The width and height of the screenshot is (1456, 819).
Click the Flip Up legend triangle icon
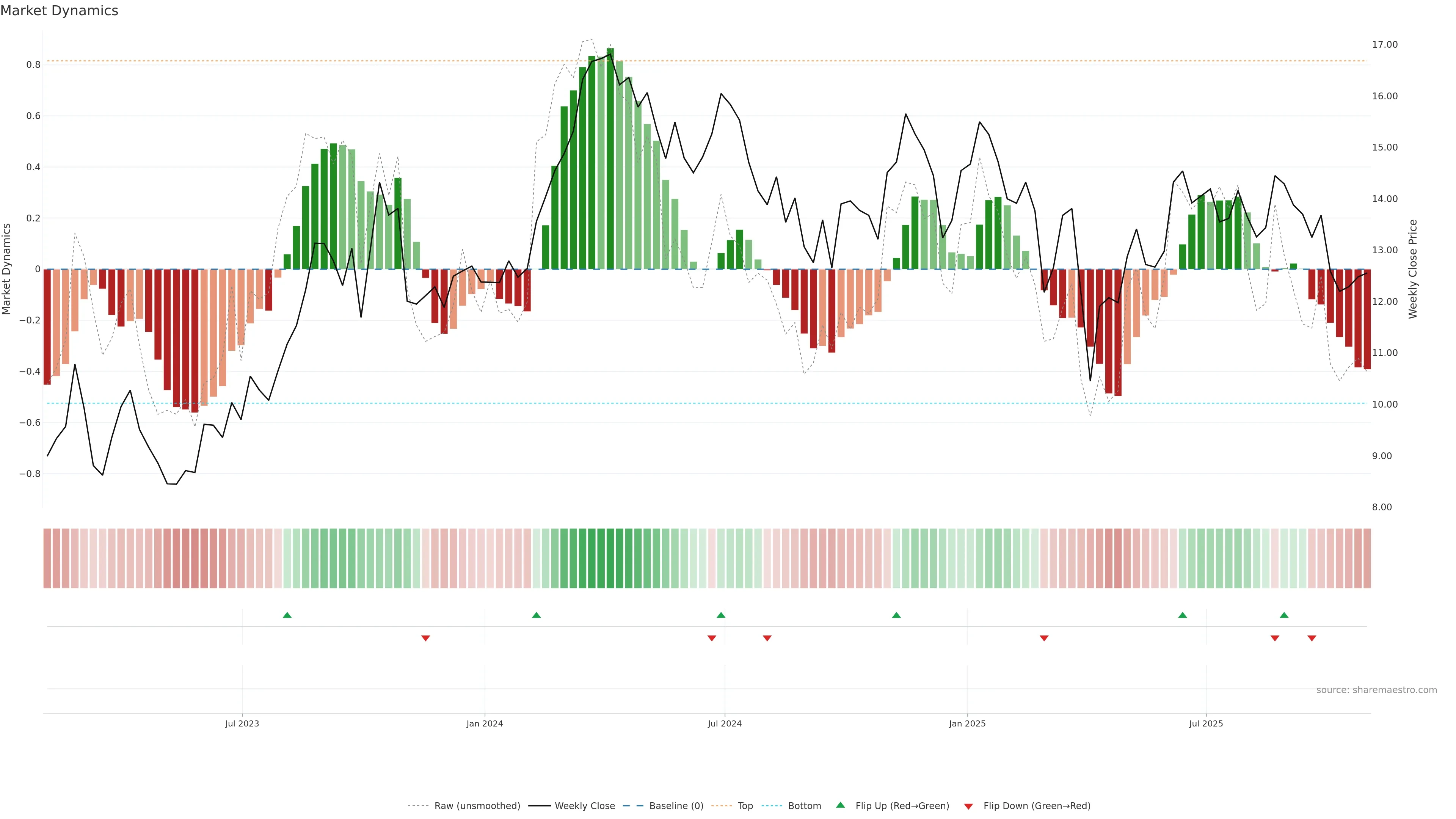coord(841,805)
